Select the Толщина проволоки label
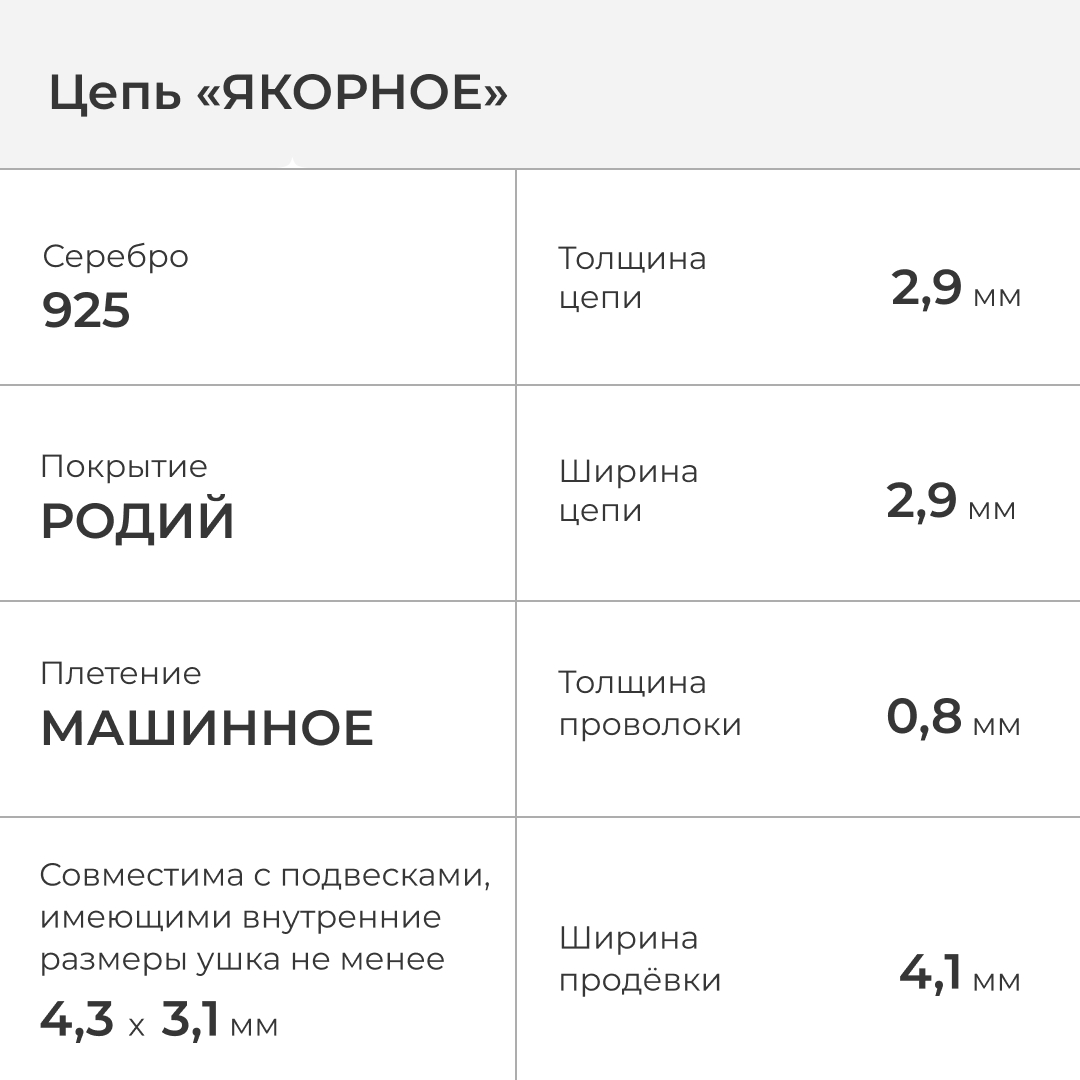Image resolution: width=1080 pixels, height=1080 pixels. coord(650,704)
